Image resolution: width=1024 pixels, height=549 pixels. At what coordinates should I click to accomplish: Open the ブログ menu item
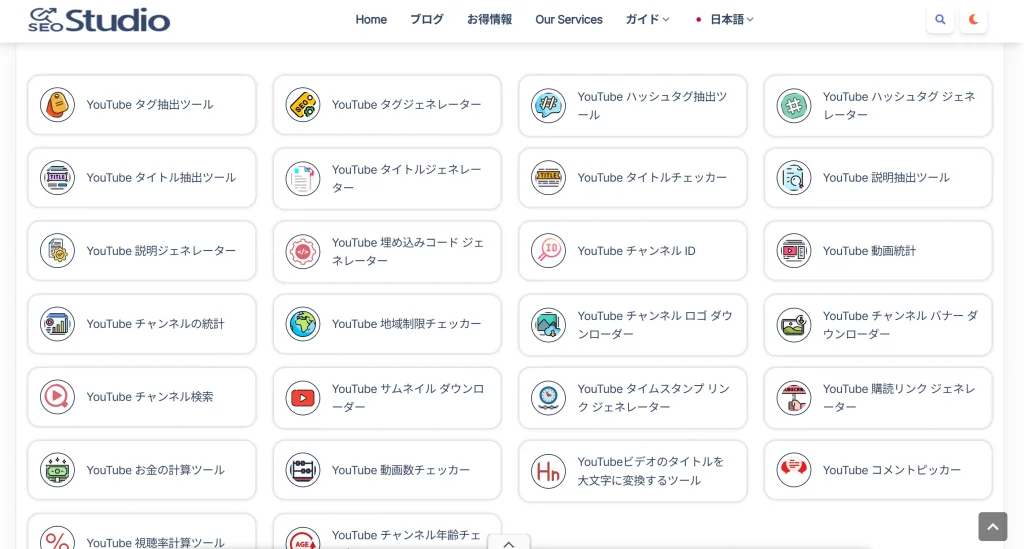coord(427,20)
